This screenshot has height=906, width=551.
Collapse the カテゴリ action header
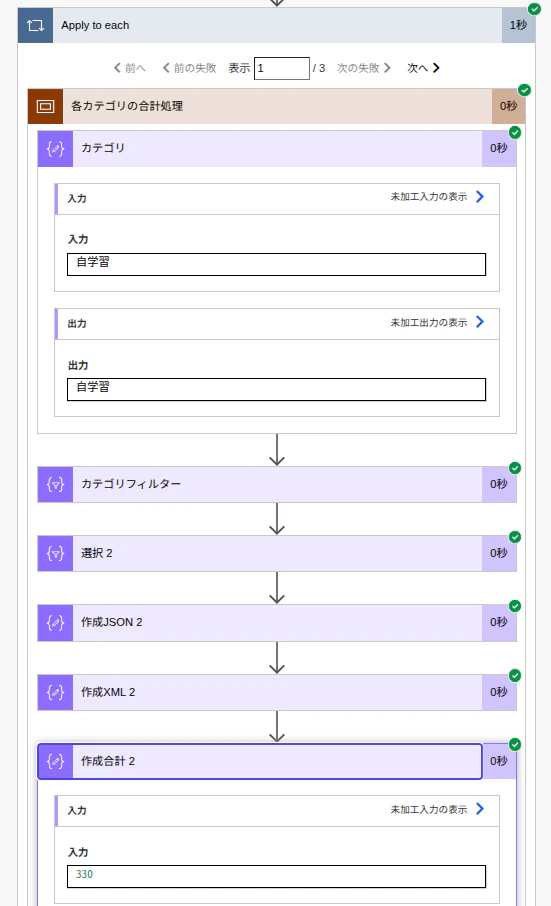277,149
